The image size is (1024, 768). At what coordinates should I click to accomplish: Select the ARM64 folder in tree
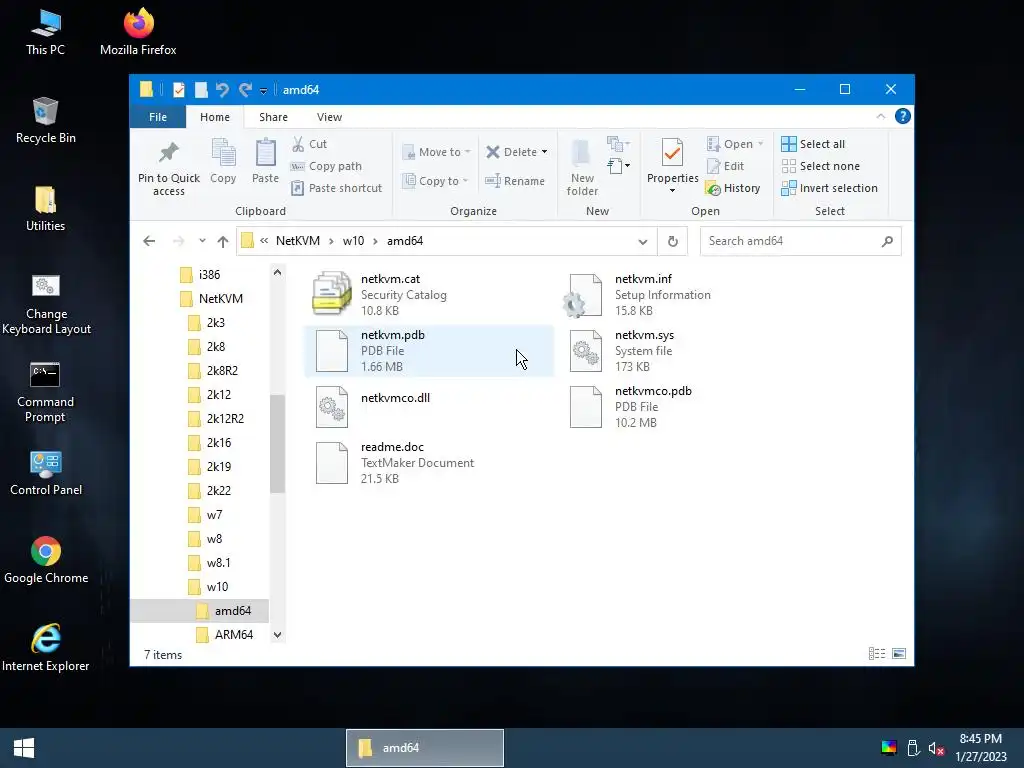click(225, 635)
